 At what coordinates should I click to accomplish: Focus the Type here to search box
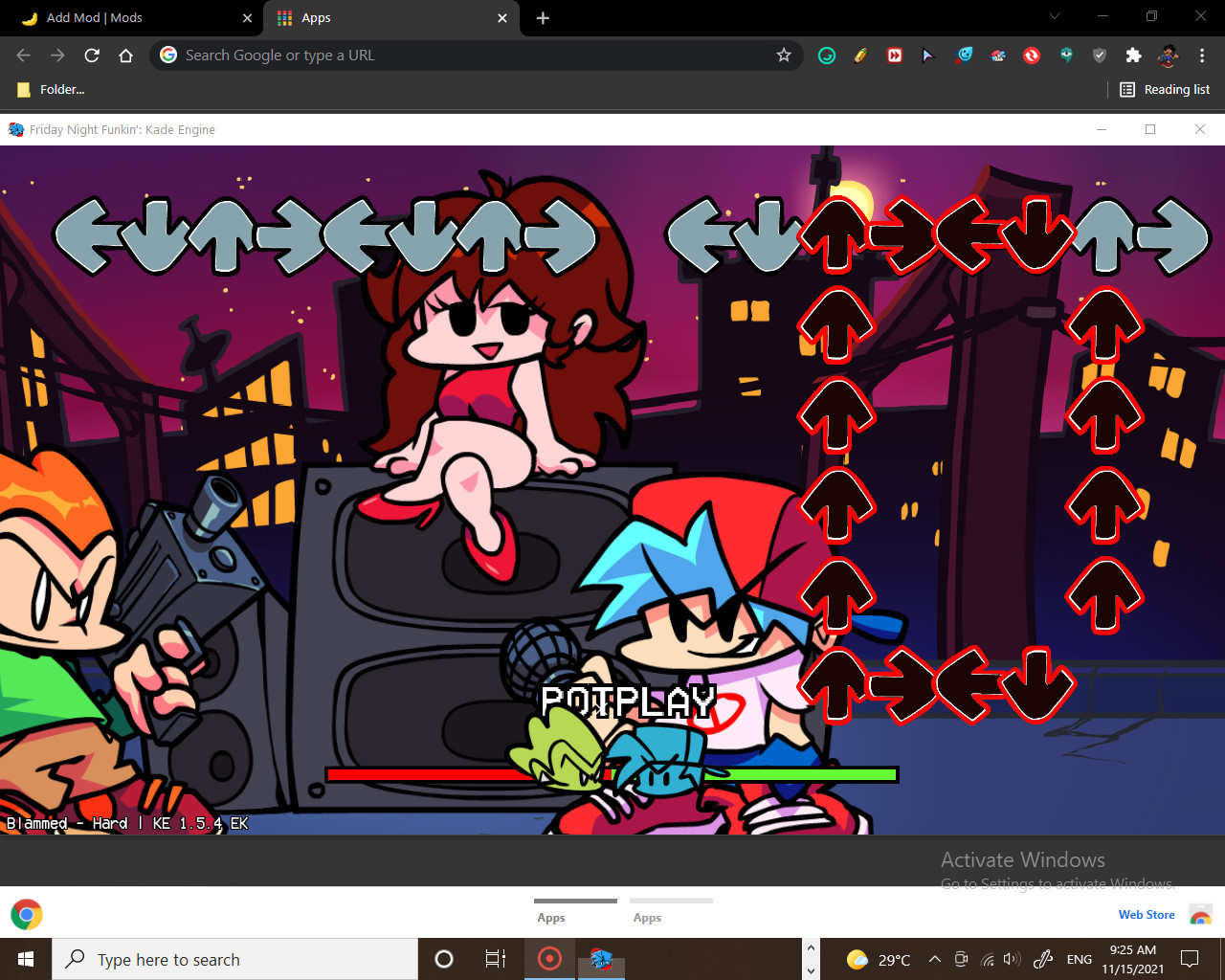coord(235,959)
